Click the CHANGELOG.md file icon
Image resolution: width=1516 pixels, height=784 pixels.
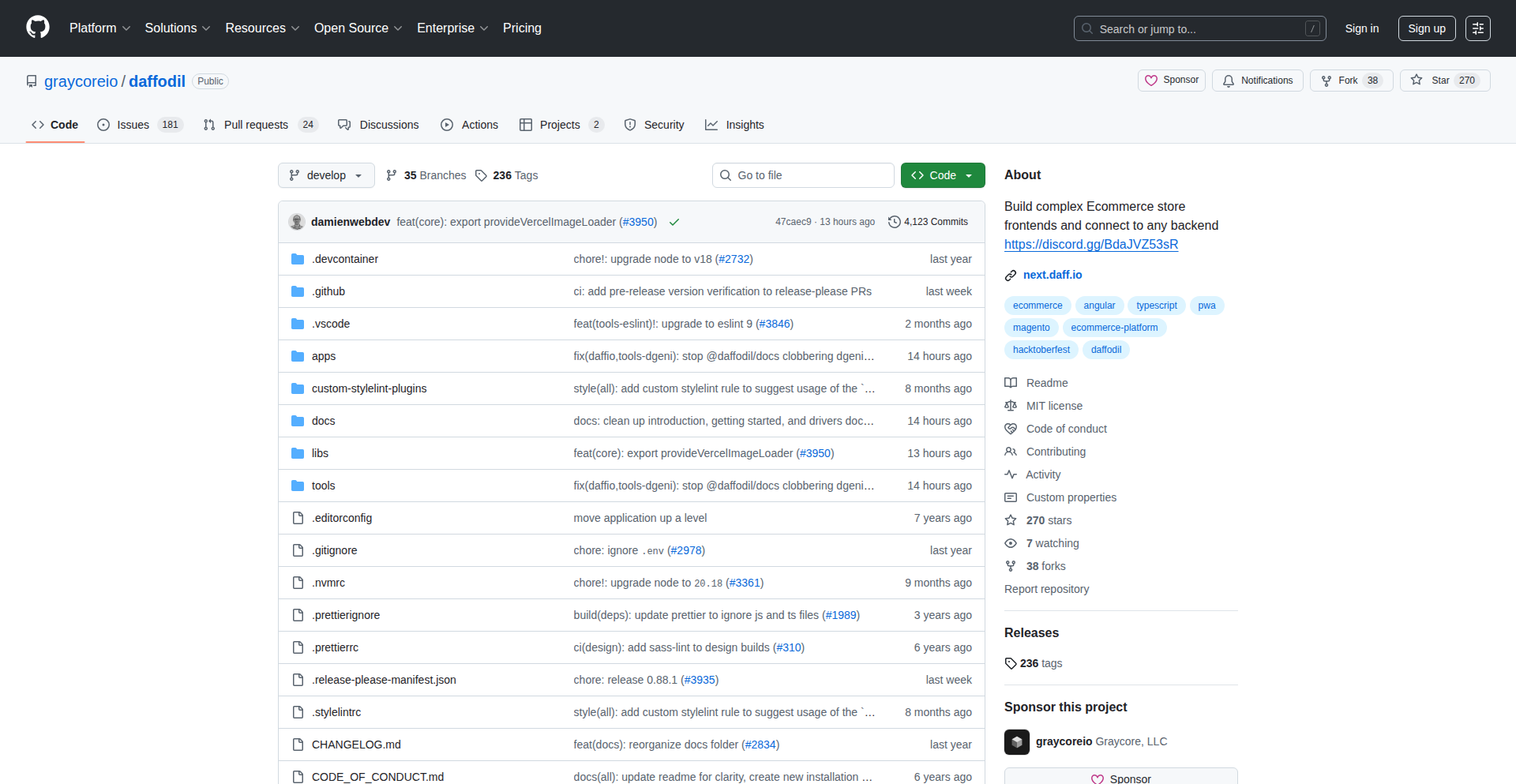tap(298, 745)
